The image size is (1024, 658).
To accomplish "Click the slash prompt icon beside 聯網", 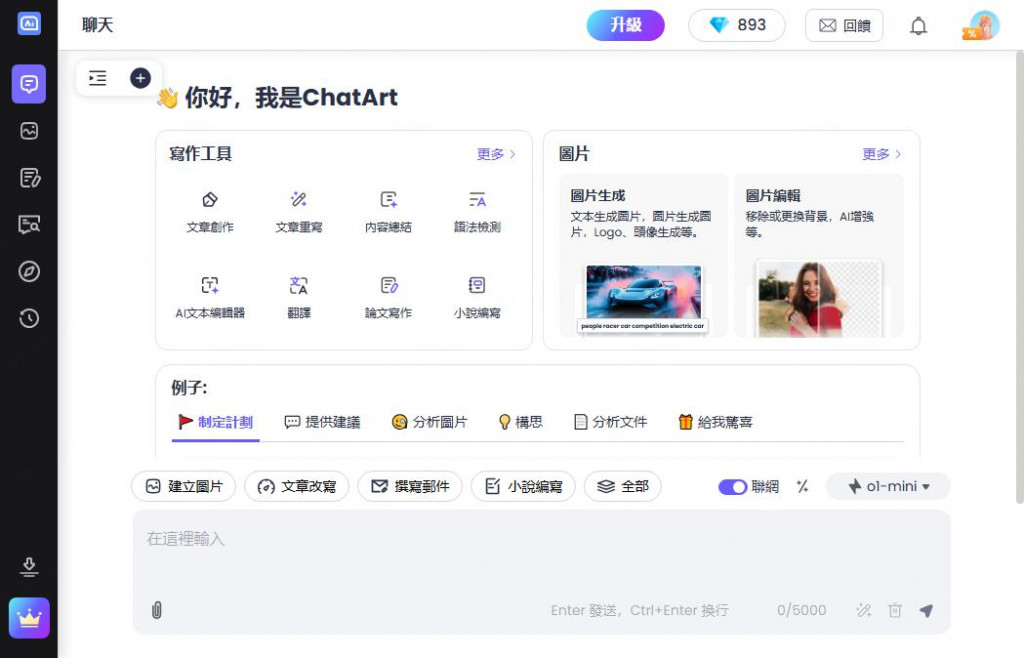I will coord(803,486).
